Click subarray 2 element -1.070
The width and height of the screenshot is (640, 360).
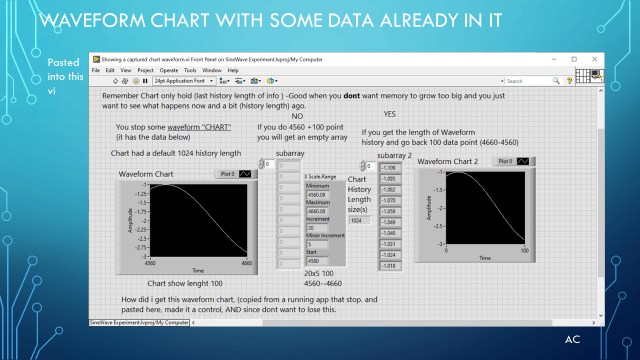pyautogui.click(x=390, y=200)
